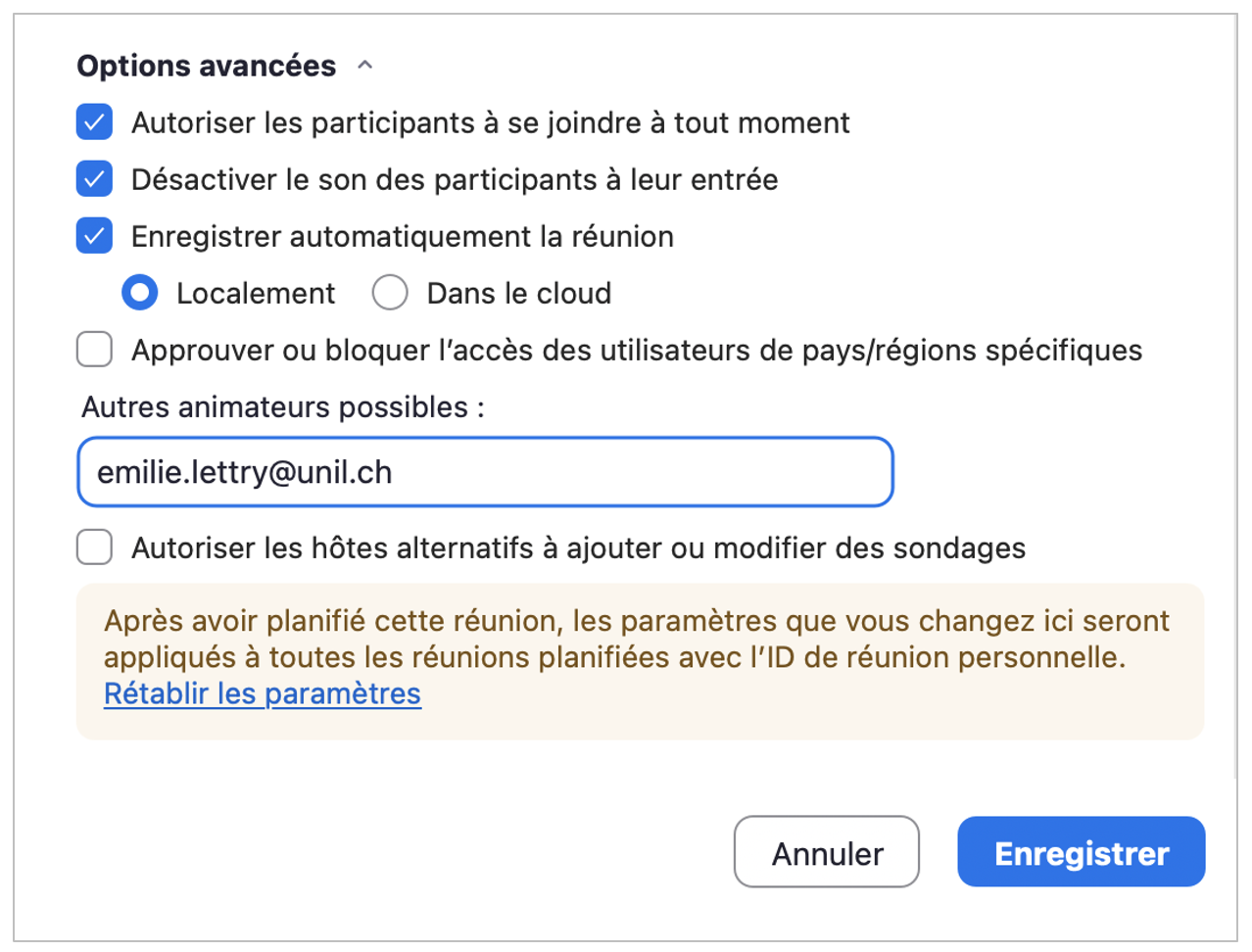The height and width of the screenshot is (952, 1252).
Task: Check Autoriser les hôtes alternatifs sondages box
Action: [x=95, y=547]
